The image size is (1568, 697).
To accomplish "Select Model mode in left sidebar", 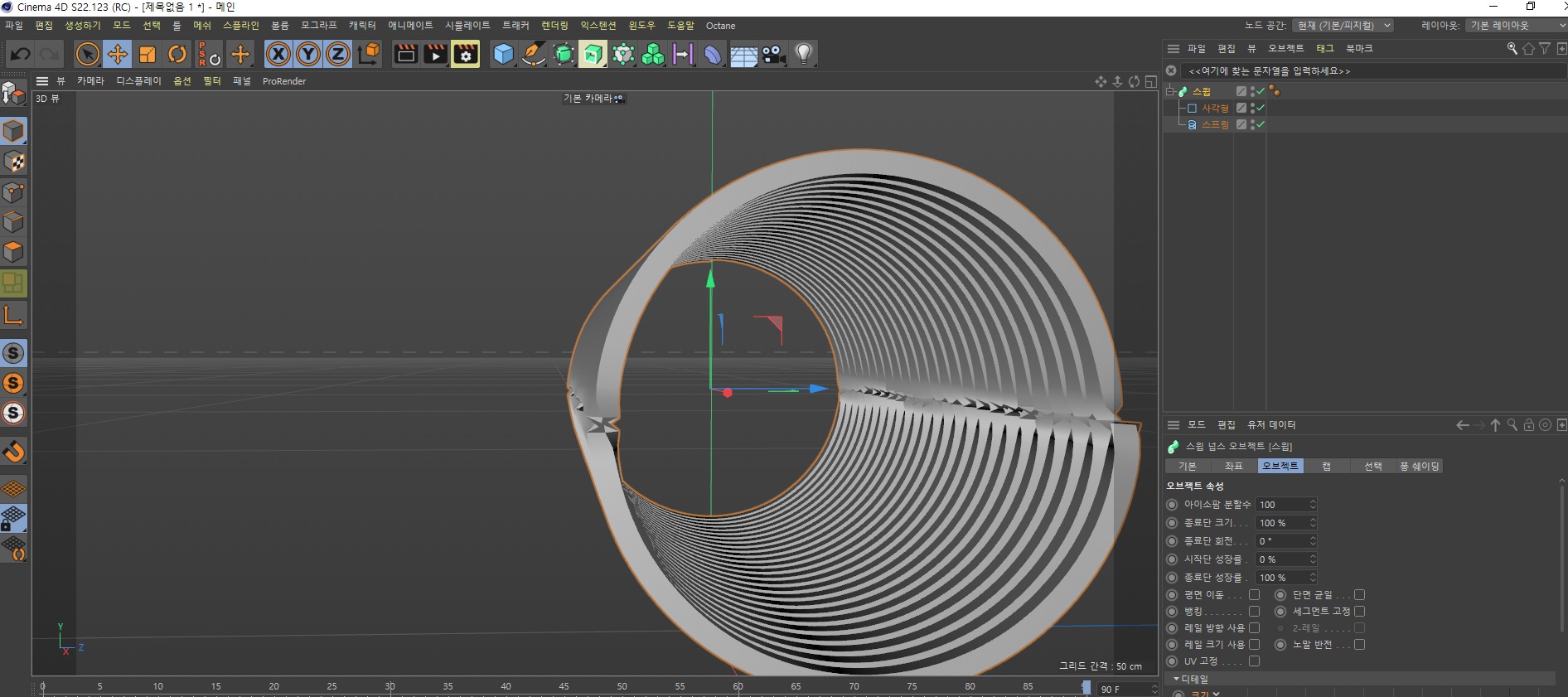I will pos(13,131).
